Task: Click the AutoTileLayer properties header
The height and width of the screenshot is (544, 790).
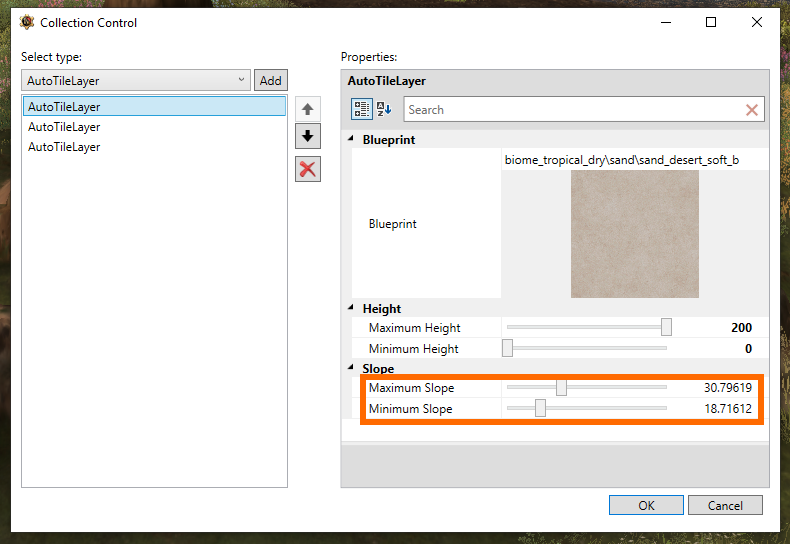Action: [x=386, y=81]
